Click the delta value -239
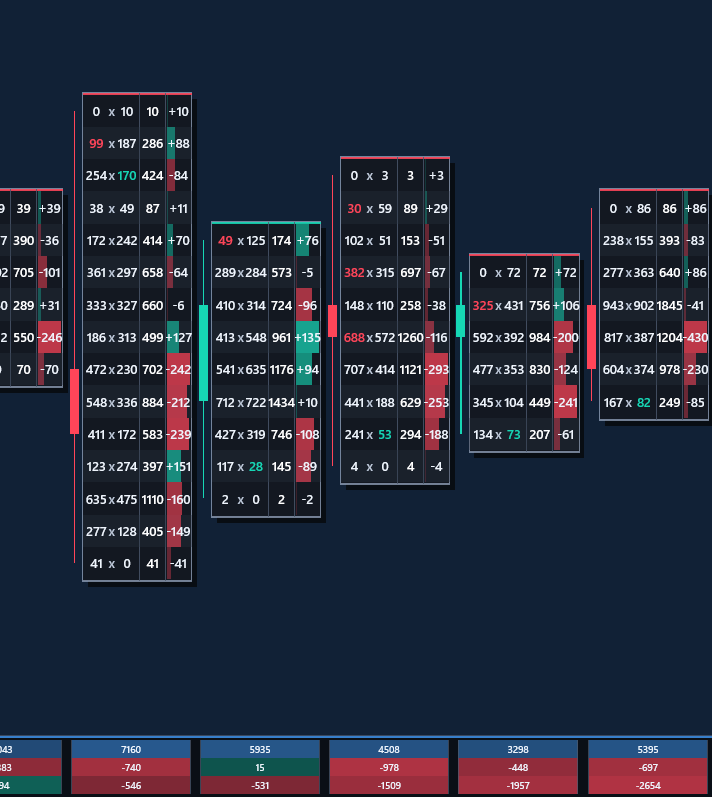The height and width of the screenshot is (797, 712). tap(178, 435)
